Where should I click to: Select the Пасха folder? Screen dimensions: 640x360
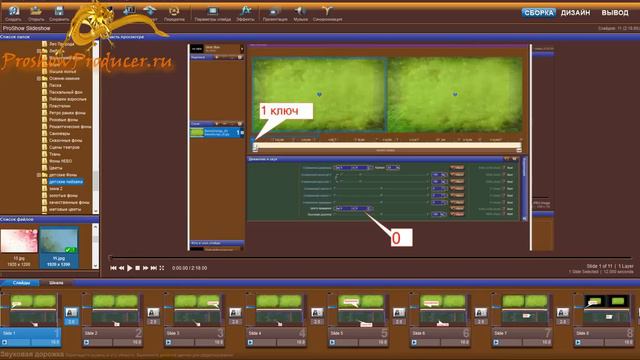click(x=55, y=85)
